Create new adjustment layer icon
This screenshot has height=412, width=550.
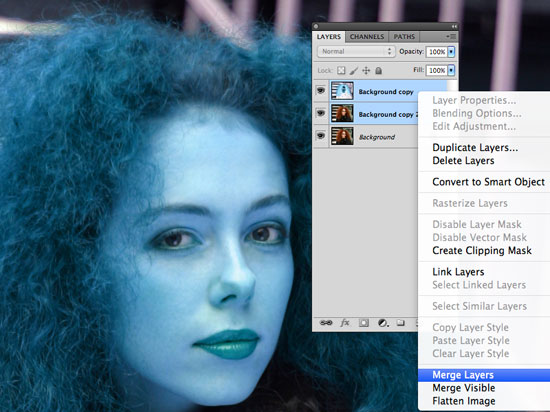pyautogui.click(x=383, y=323)
